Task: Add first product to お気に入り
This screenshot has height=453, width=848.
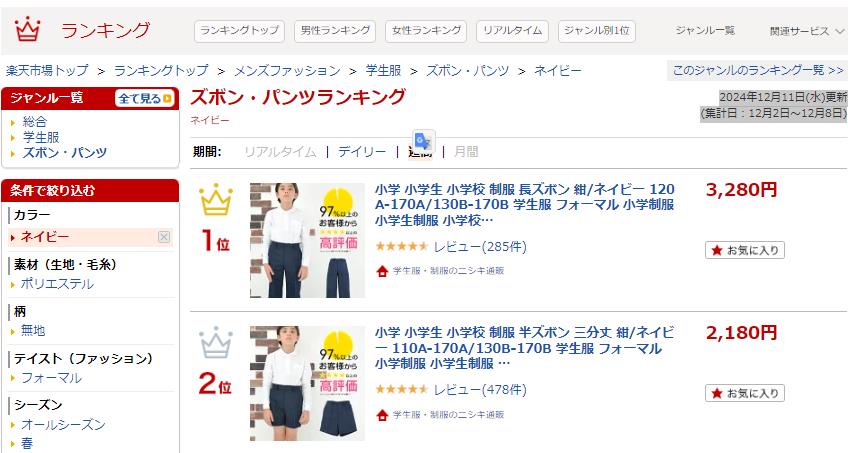Action: coord(745,250)
